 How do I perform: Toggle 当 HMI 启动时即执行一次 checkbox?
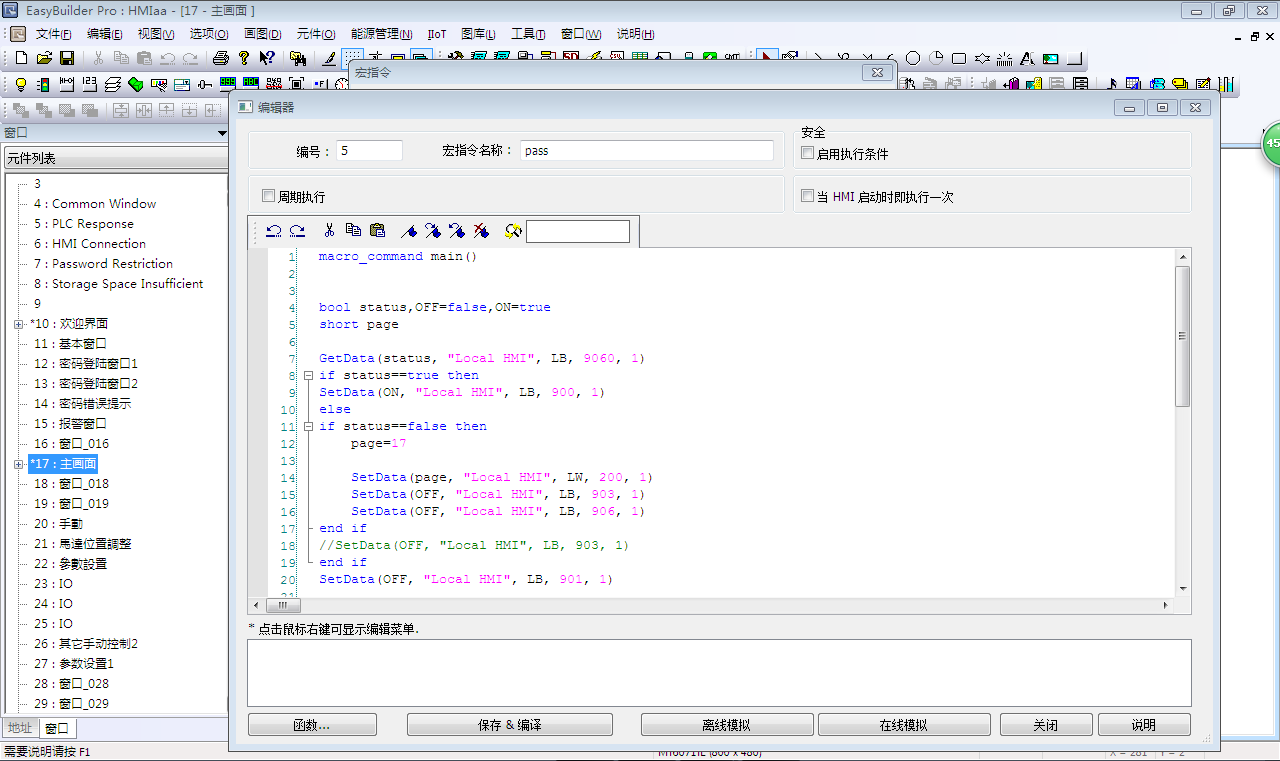(808, 196)
